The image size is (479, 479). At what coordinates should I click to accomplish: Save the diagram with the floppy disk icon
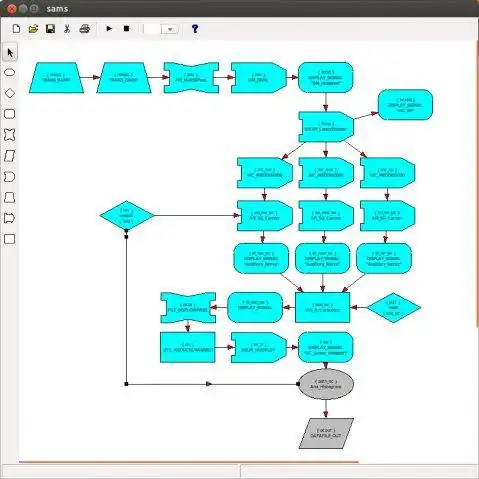(50, 29)
